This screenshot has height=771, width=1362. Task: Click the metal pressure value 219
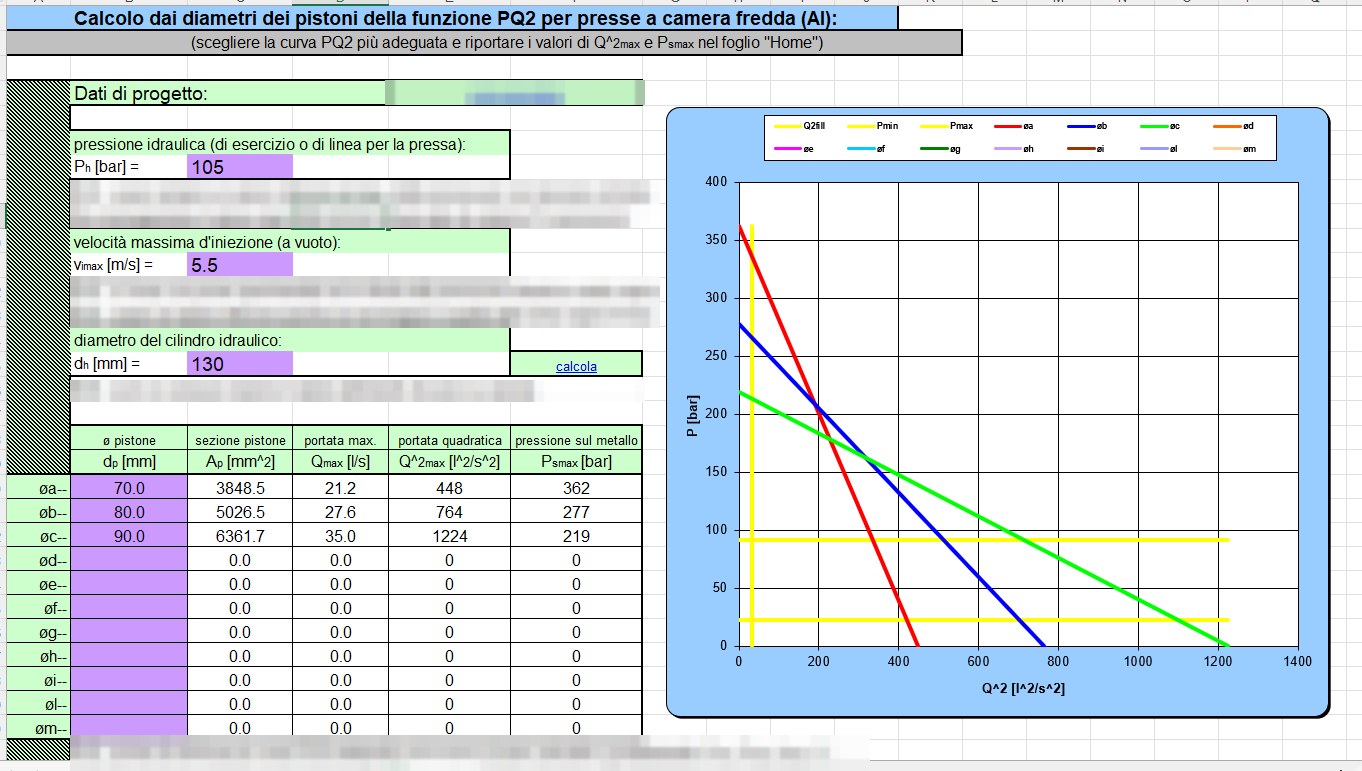[576, 536]
